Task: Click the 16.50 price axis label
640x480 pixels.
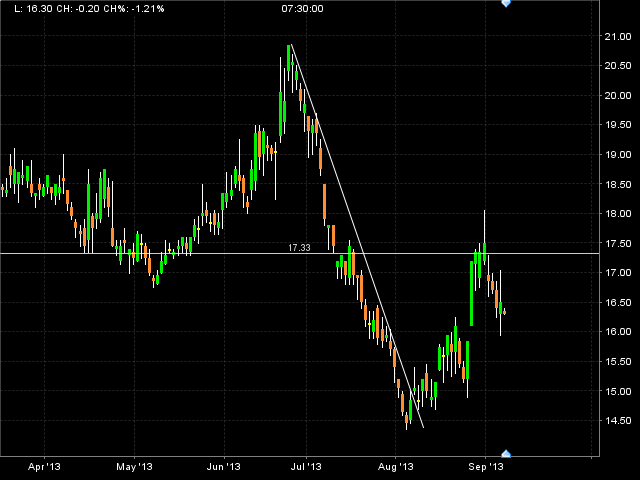Action: [618, 302]
